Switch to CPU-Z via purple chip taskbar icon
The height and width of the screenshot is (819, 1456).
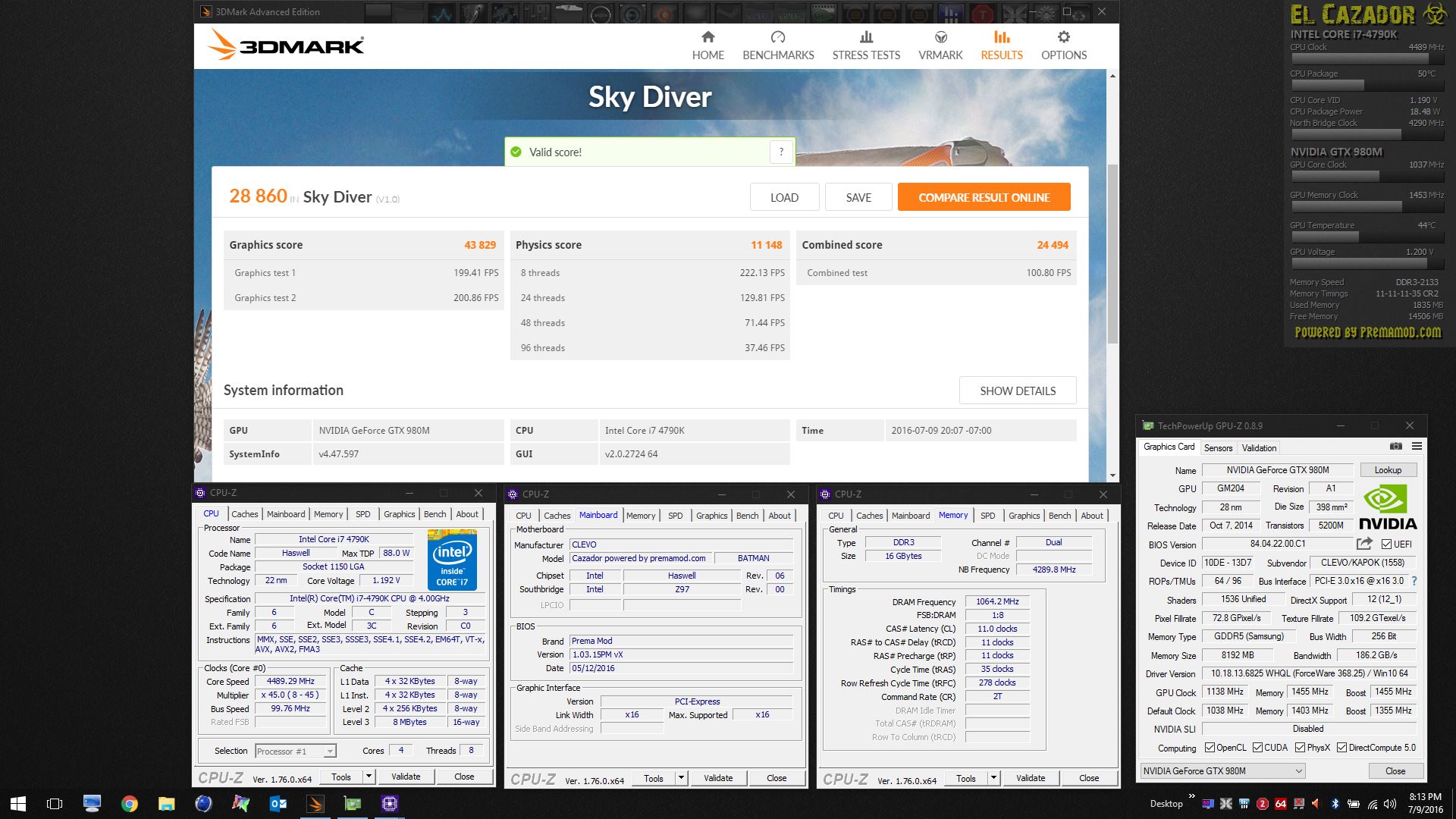(390, 804)
